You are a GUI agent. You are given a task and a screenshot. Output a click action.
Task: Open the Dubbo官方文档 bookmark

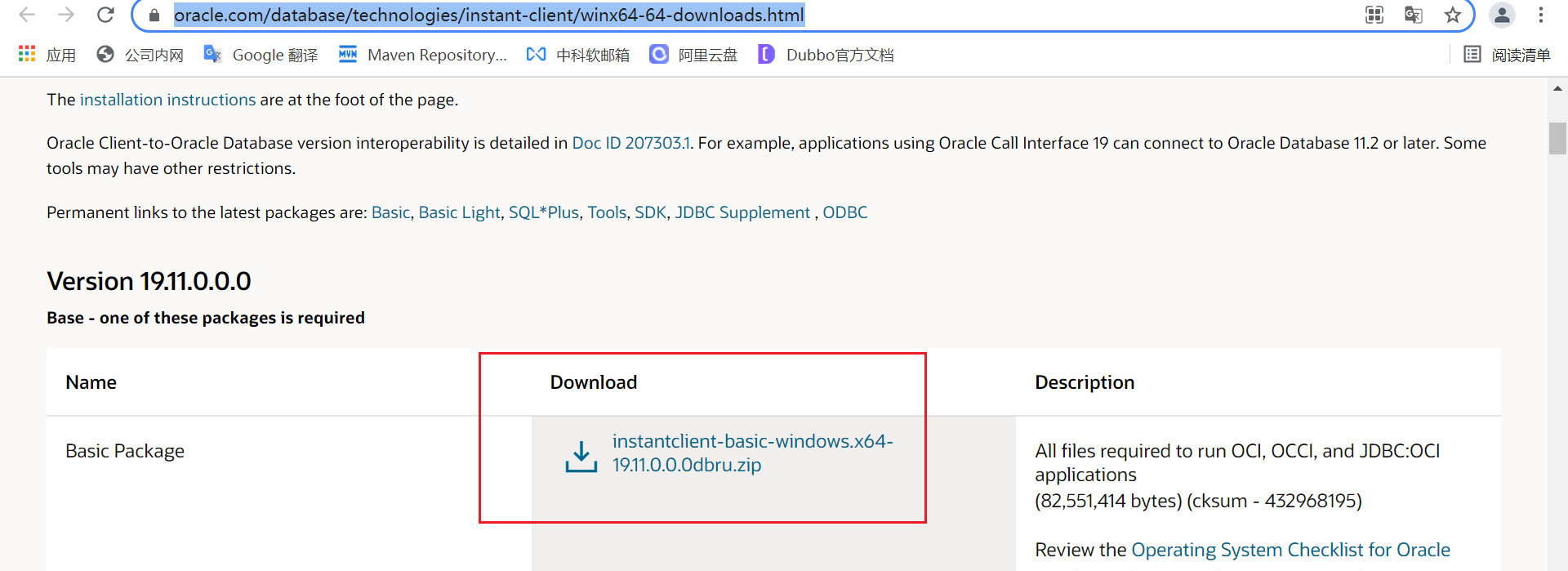pyautogui.click(x=826, y=55)
